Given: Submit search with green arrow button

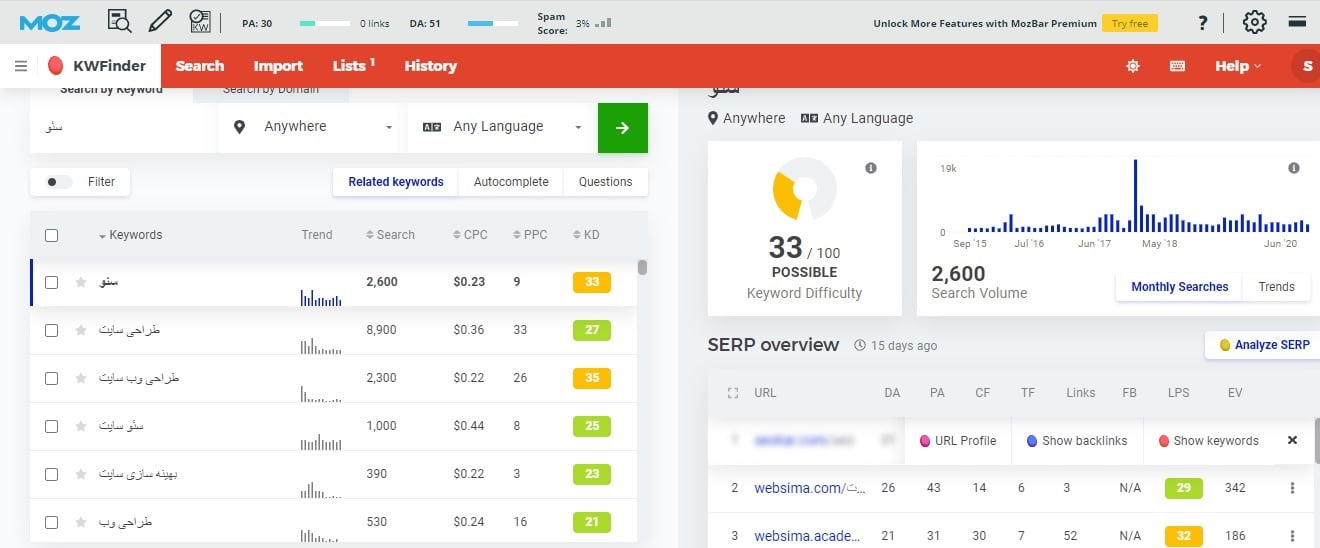Looking at the screenshot, I should click(623, 128).
